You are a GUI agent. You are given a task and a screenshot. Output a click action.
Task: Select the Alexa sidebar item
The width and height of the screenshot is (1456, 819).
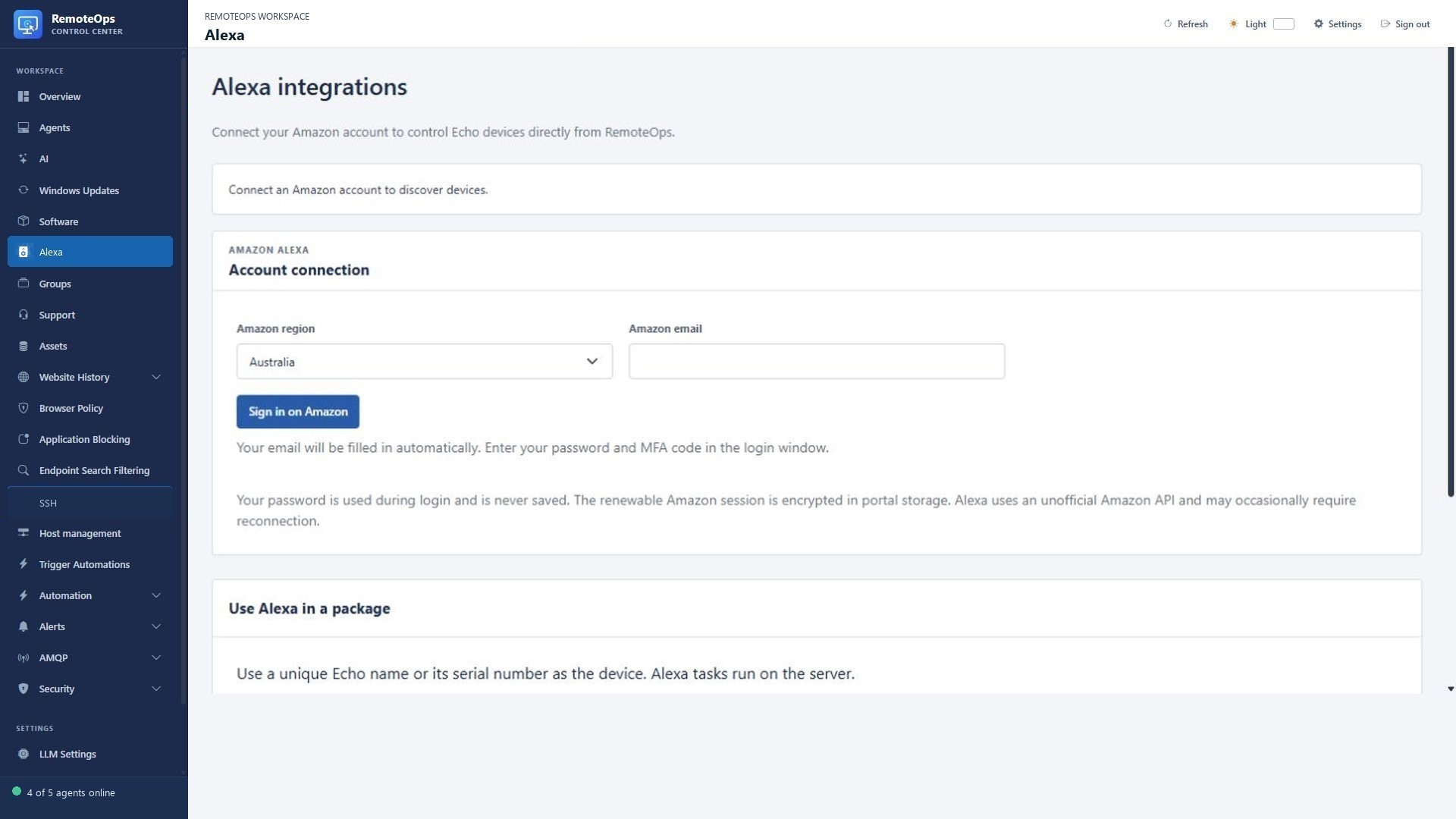[x=90, y=252]
